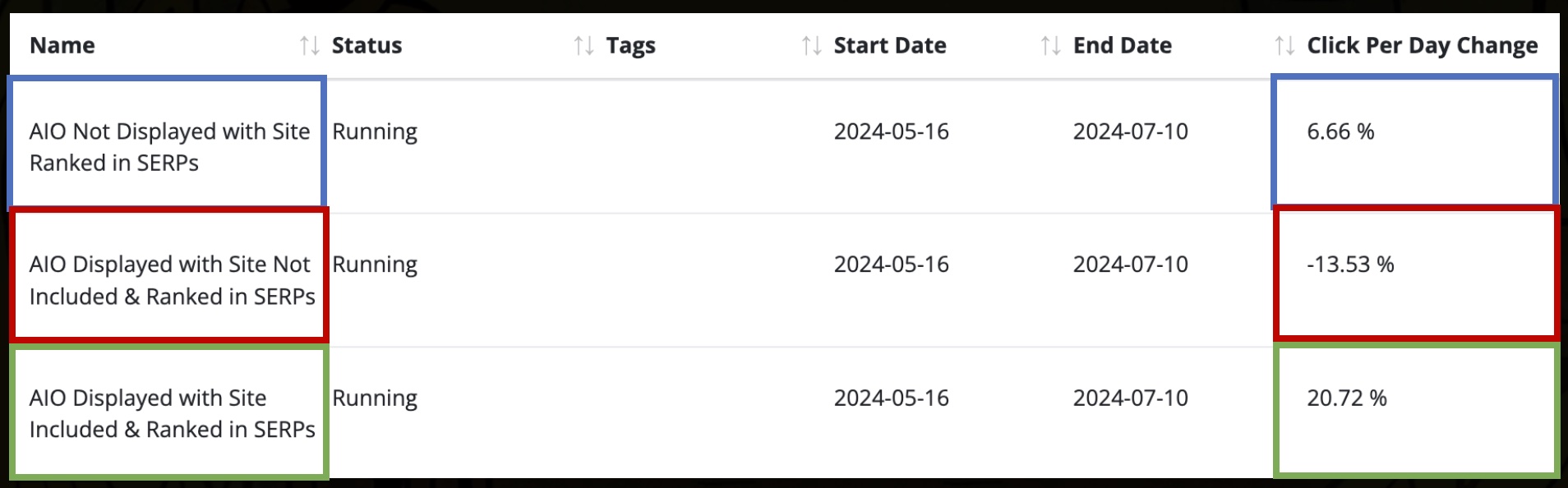Viewport: 1568px width, 488px height.
Task: Click Running status in first row
Action: tap(375, 132)
